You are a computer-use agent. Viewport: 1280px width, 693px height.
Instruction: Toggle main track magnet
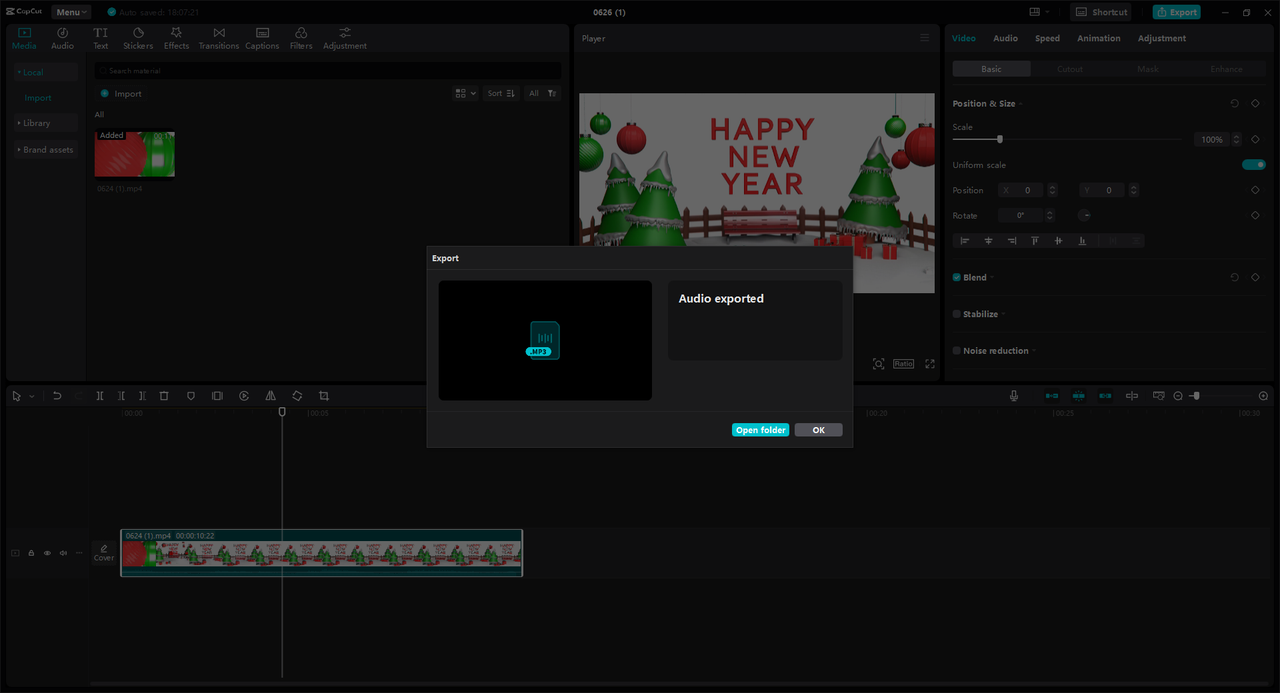tap(1051, 396)
